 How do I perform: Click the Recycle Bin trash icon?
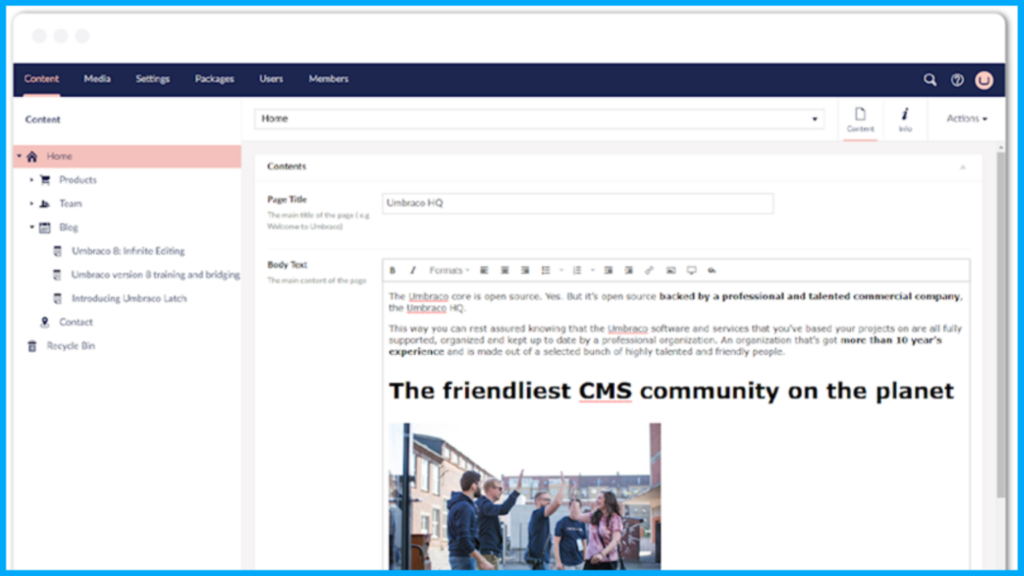coord(32,346)
